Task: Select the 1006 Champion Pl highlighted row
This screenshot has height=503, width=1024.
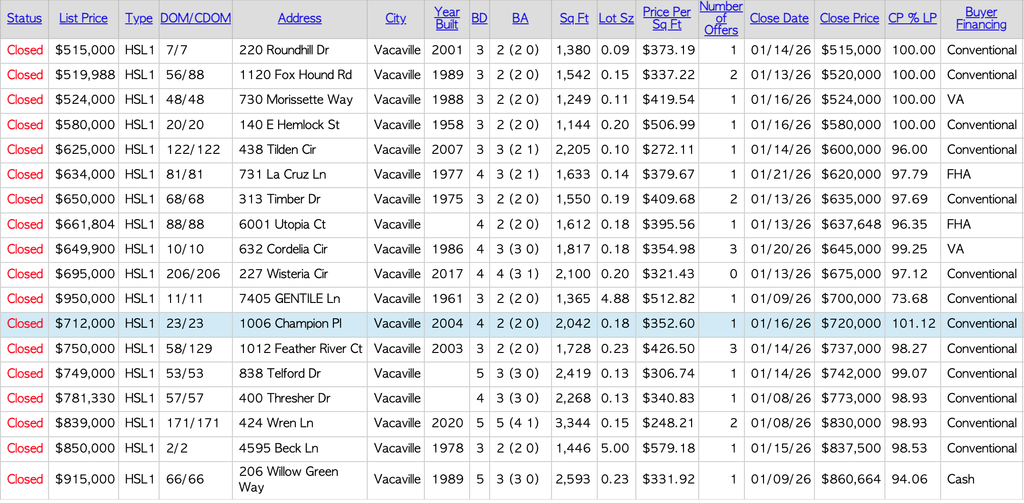Action: pyautogui.click(x=300, y=324)
